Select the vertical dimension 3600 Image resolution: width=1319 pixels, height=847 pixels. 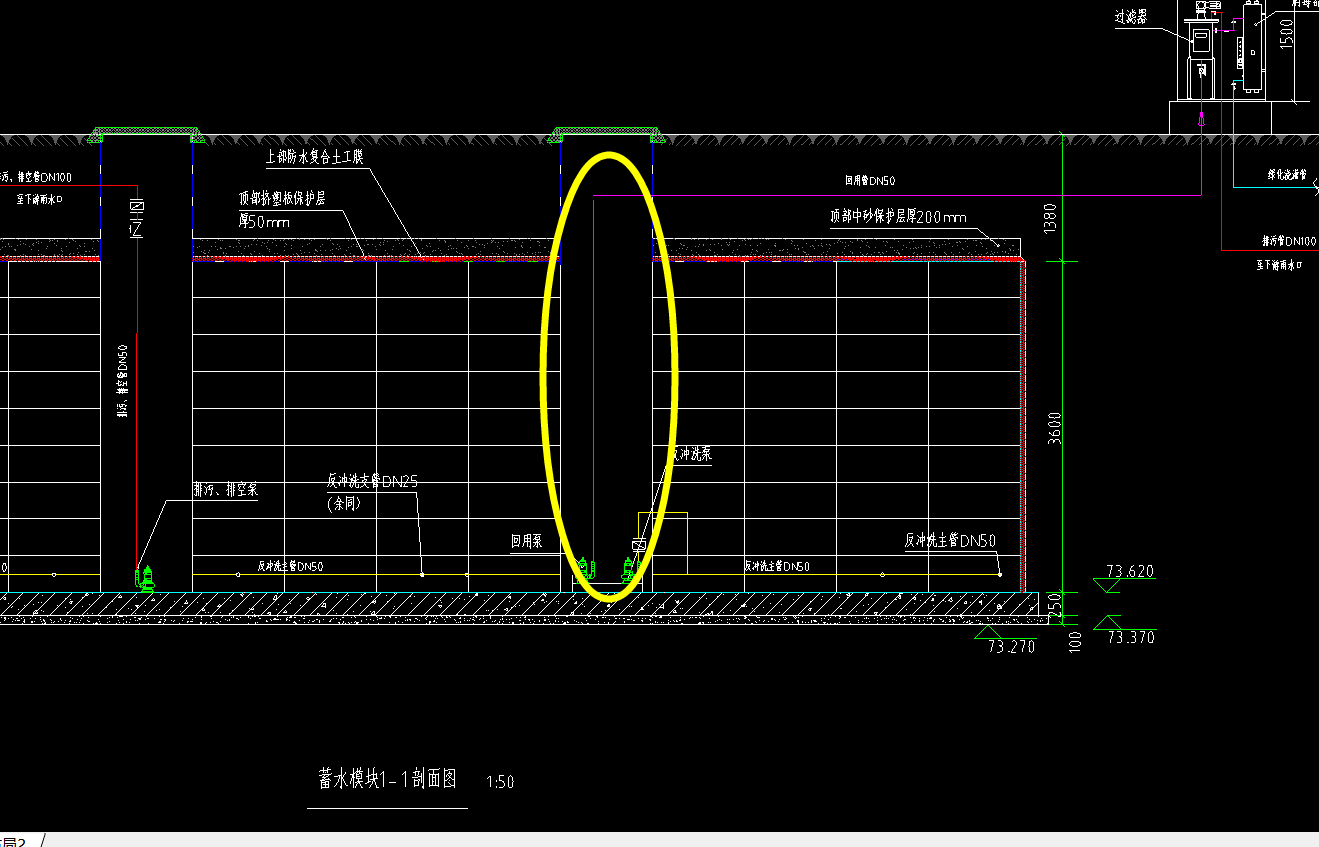[x=1055, y=428]
